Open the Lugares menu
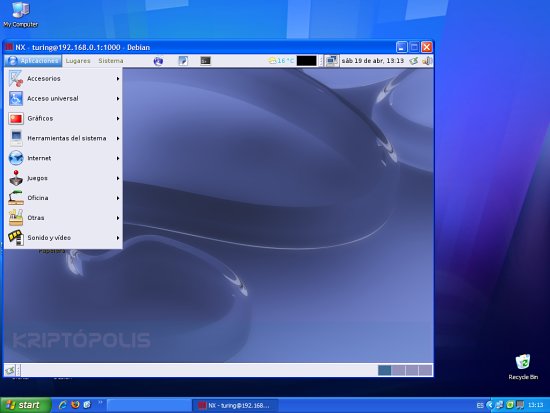550x413 pixels. [x=78, y=61]
